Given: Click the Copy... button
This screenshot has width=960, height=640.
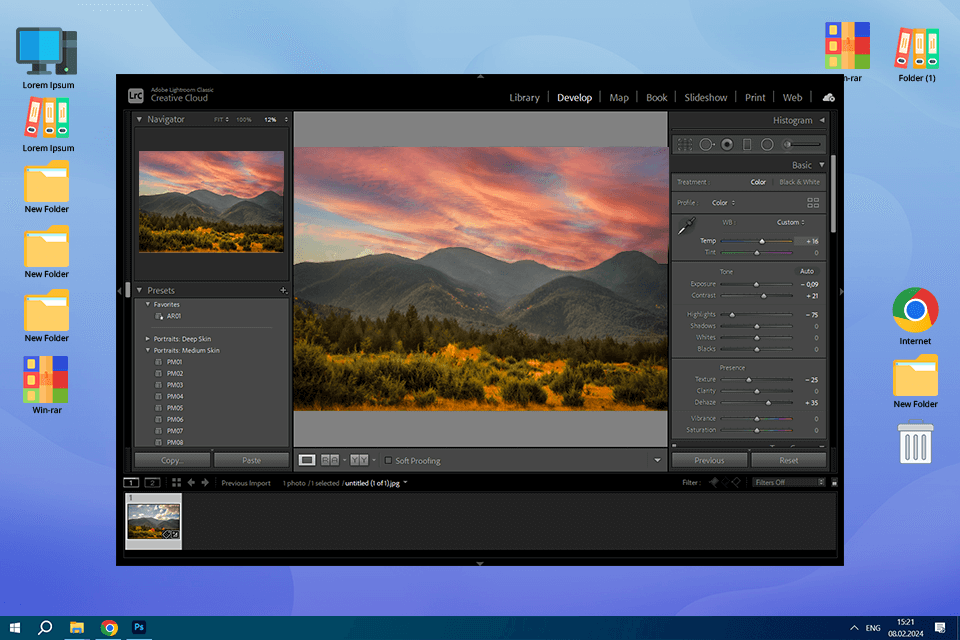Looking at the screenshot, I should 172,460.
